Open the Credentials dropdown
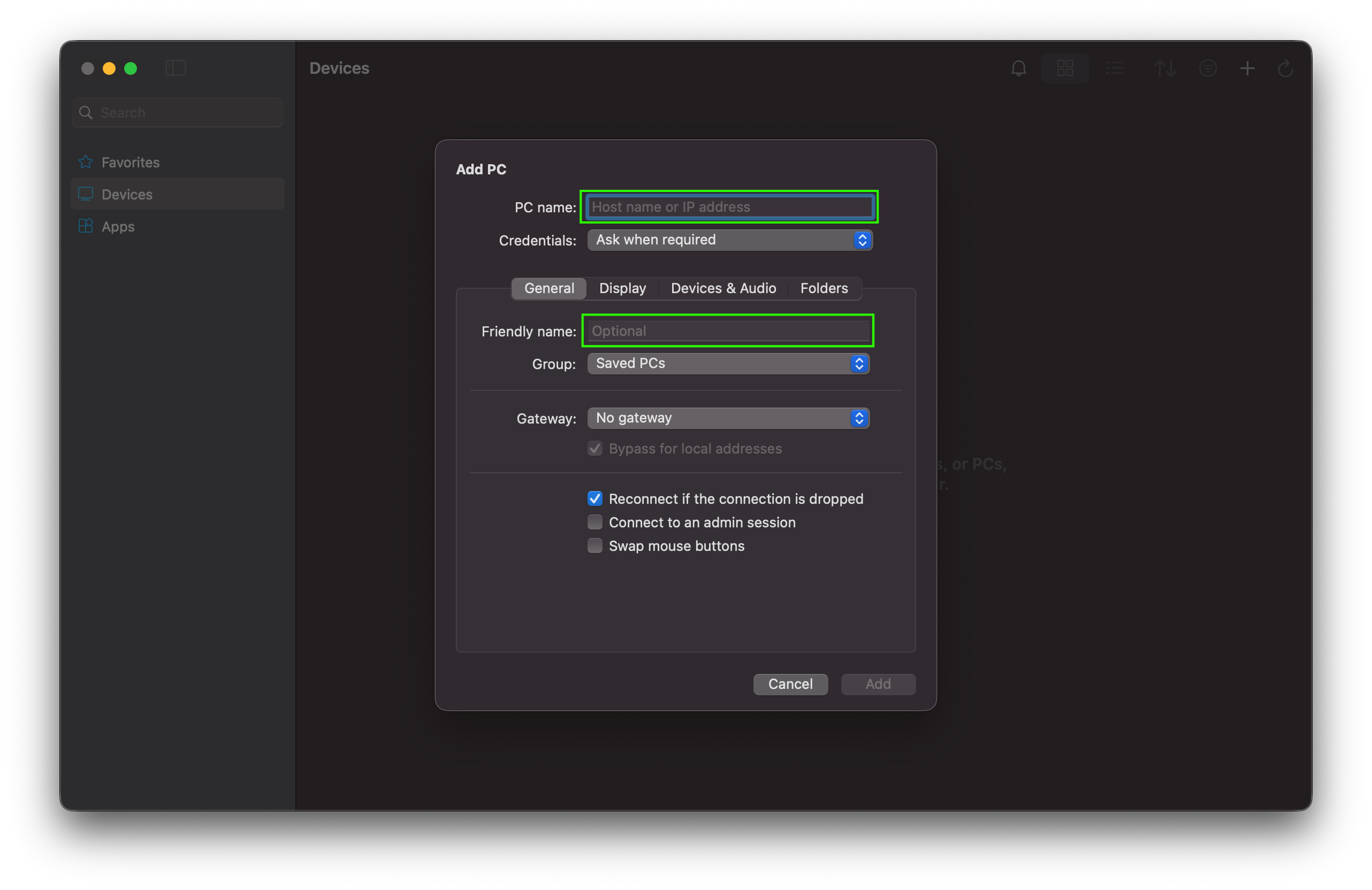The image size is (1372, 890). 729,240
